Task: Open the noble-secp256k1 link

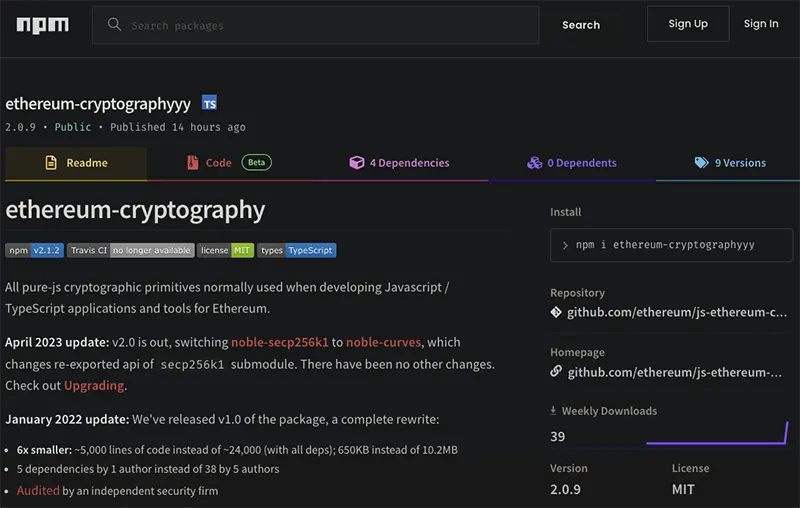Action: point(280,342)
